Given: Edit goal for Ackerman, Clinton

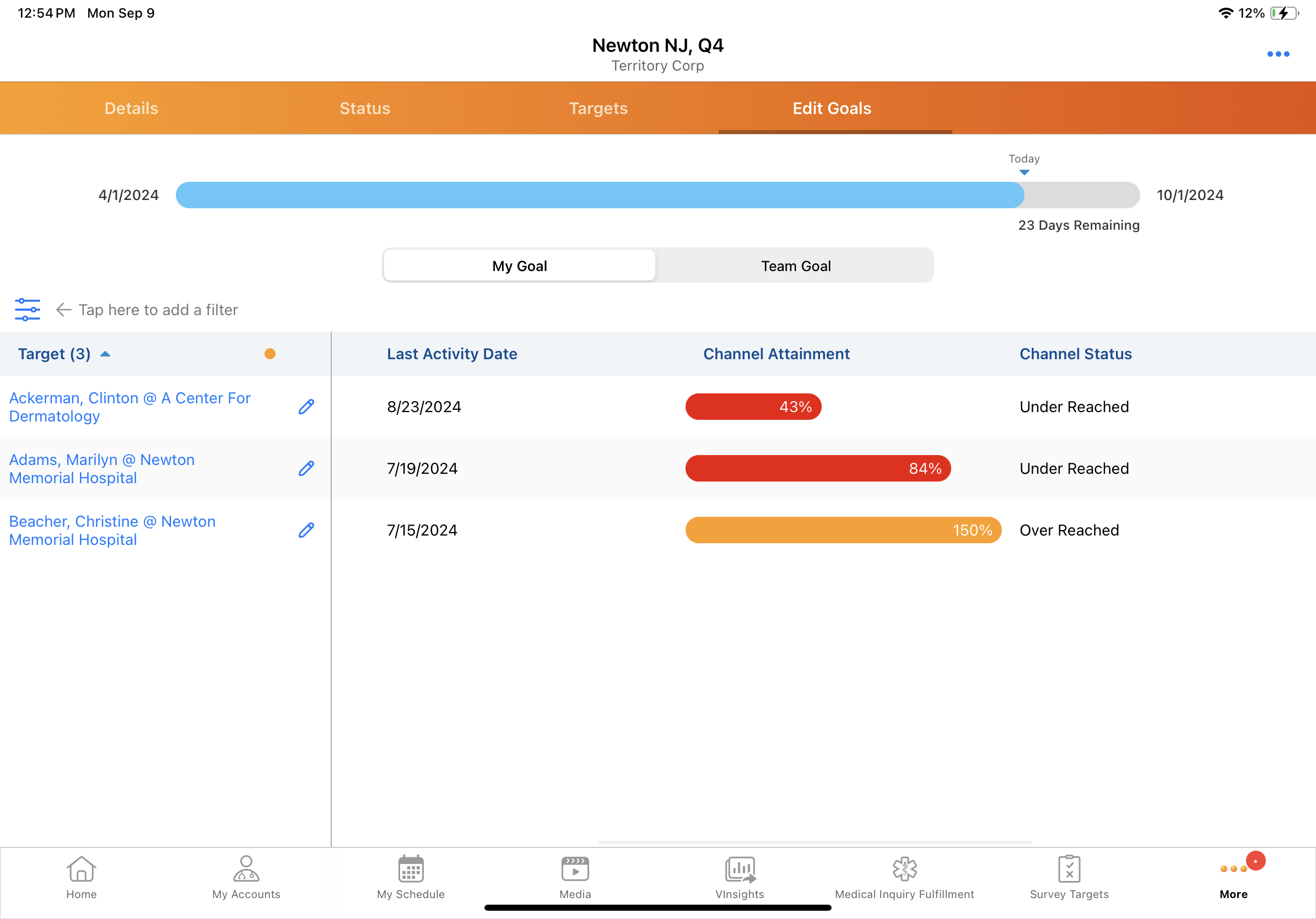Looking at the screenshot, I should (x=306, y=407).
